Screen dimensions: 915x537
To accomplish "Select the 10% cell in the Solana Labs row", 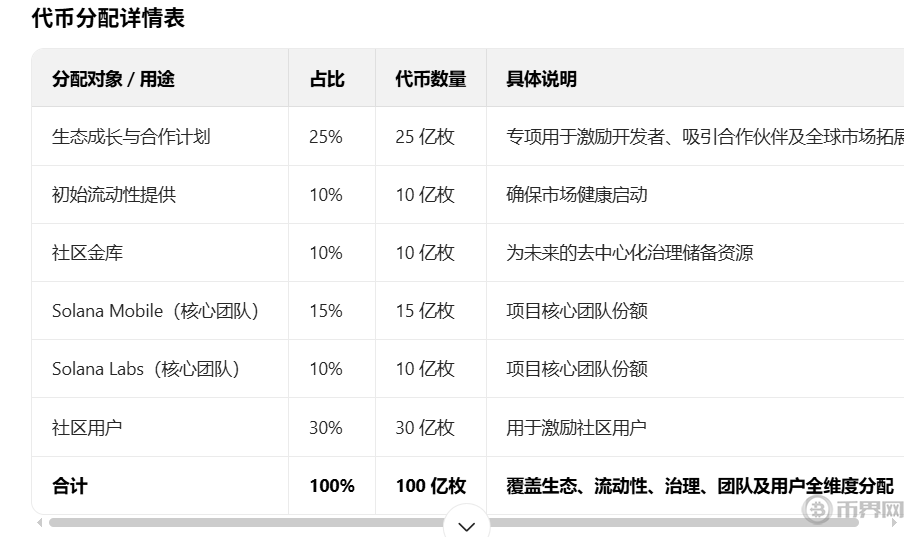I will pos(326,369).
